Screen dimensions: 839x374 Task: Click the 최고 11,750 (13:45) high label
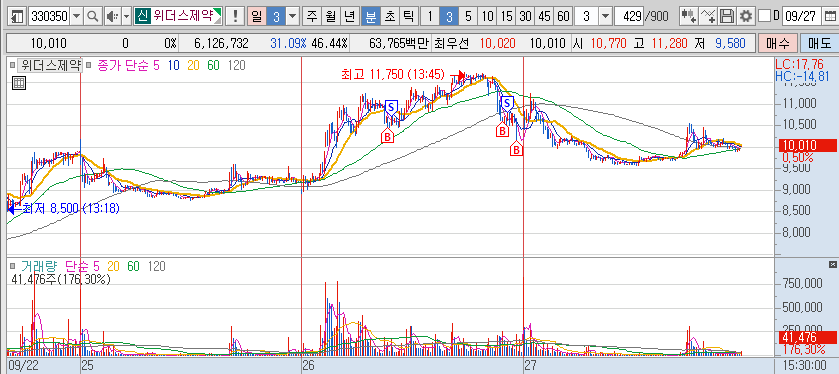pyautogui.click(x=393, y=75)
